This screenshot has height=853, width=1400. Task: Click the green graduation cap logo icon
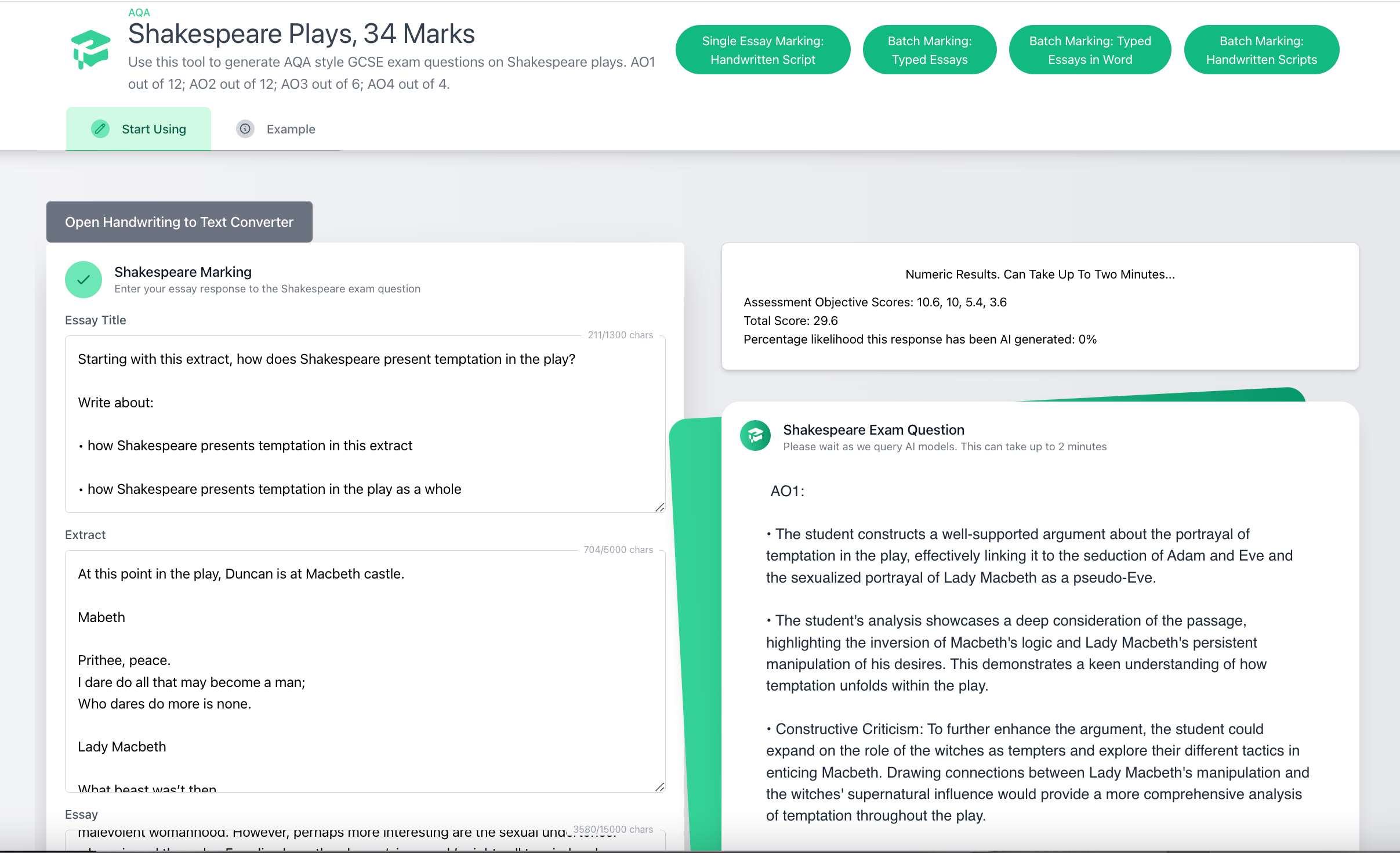click(x=90, y=50)
